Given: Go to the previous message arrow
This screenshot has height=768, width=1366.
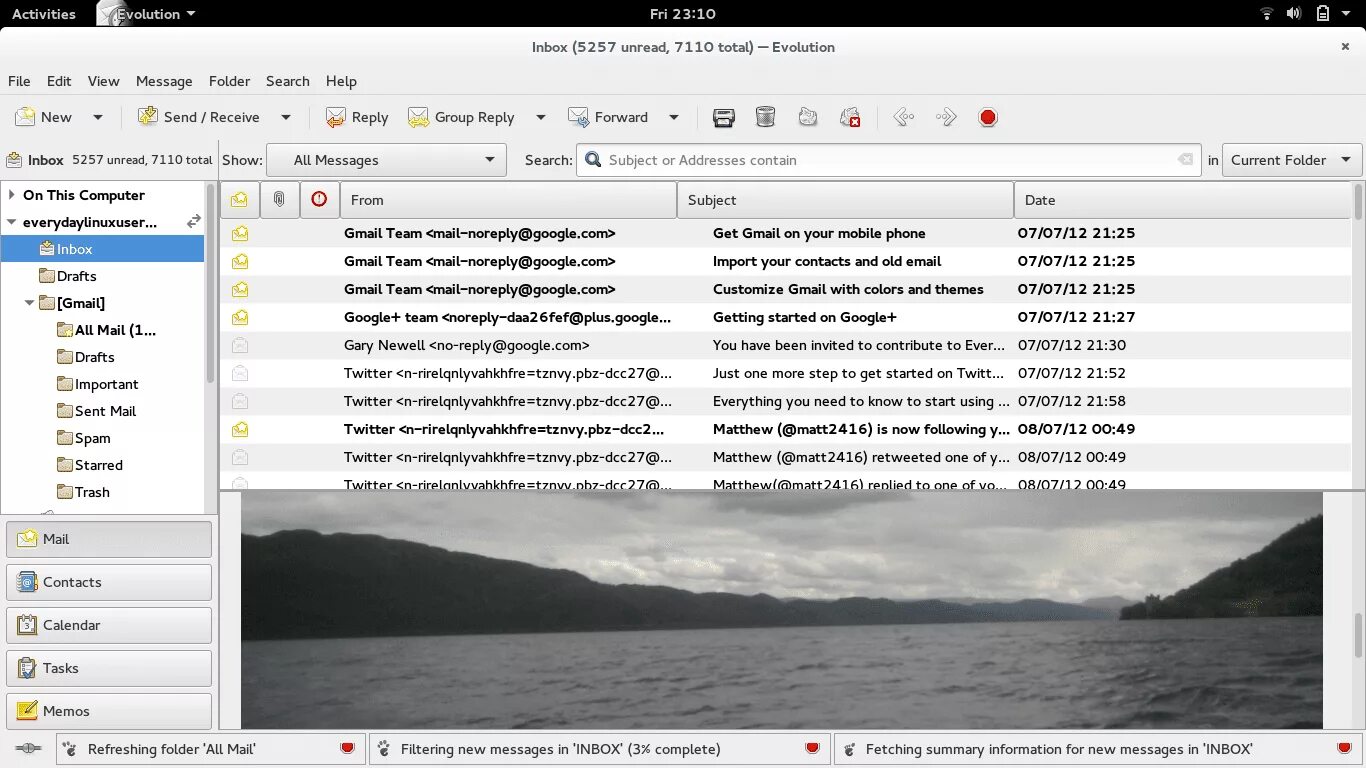Looking at the screenshot, I should [904, 117].
